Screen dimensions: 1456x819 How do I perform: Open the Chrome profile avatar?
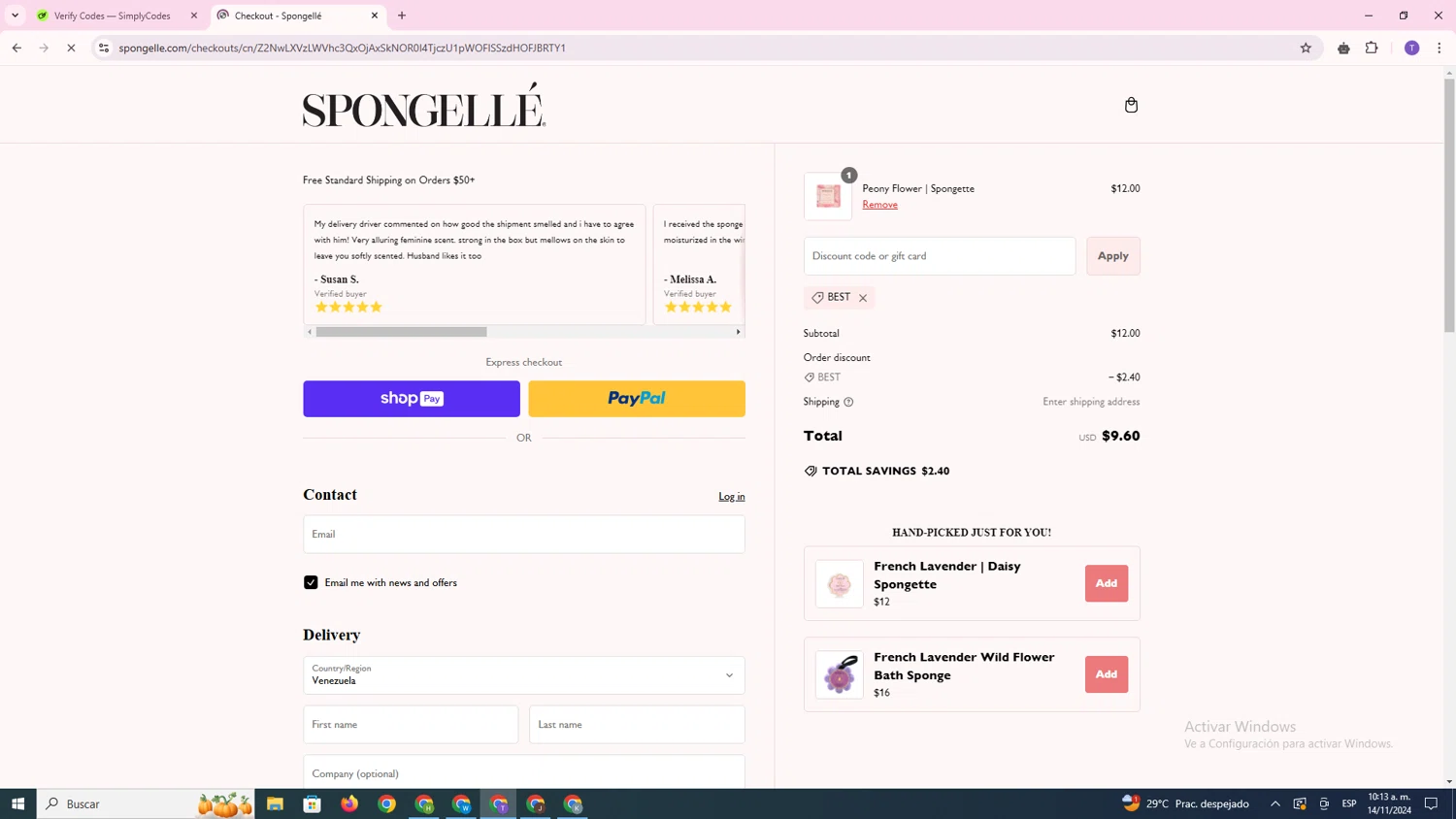click(x=1411, y=48)
